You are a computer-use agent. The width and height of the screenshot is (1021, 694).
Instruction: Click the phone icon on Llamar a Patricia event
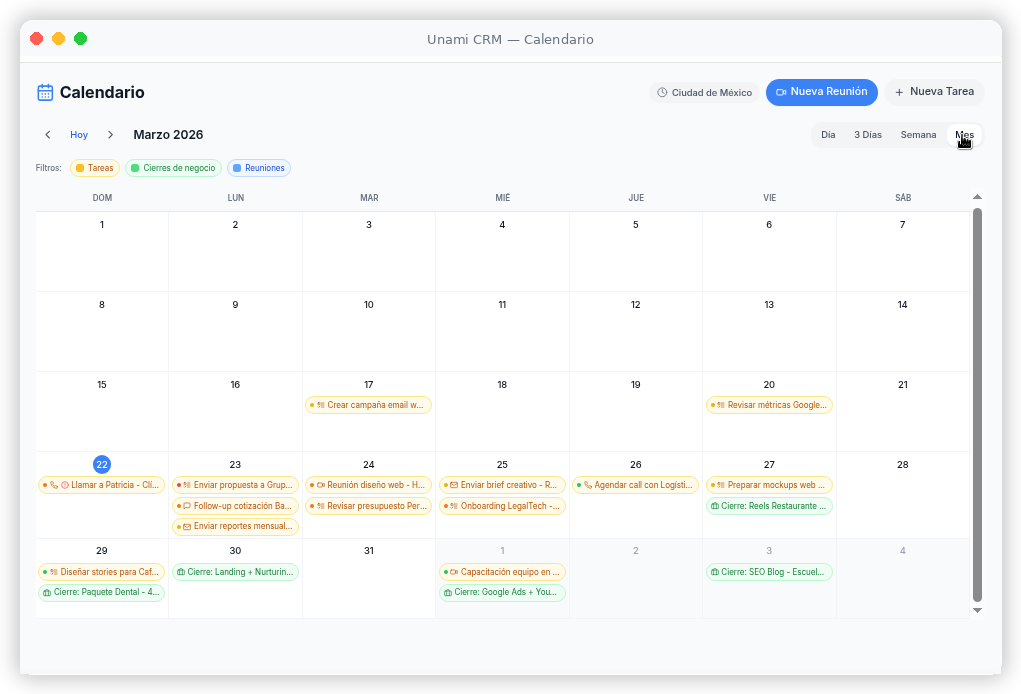coord(56,485)
